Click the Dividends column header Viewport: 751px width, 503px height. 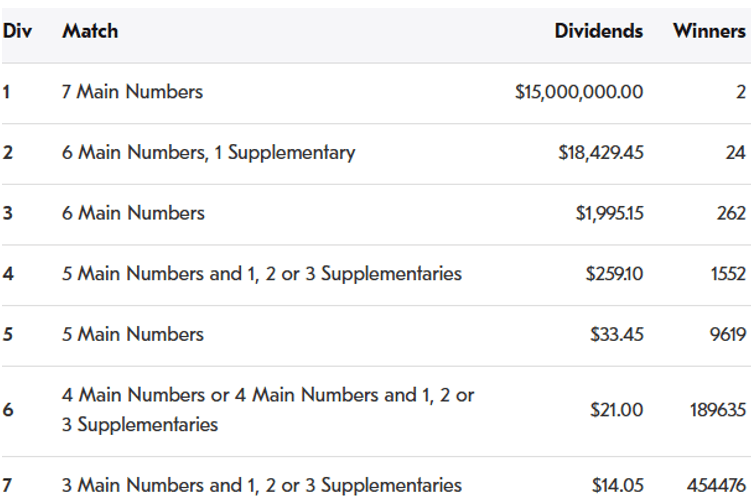click(598, 31)
